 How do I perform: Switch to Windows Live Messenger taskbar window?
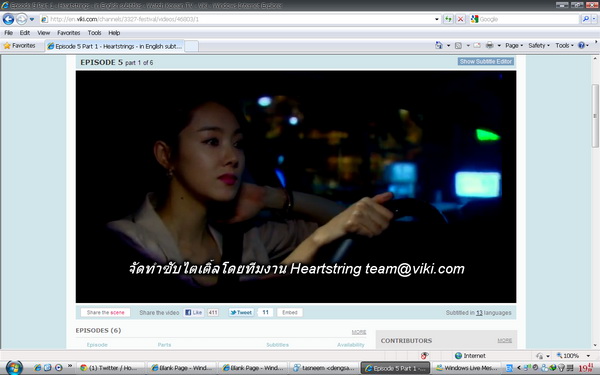click(467, 368)
